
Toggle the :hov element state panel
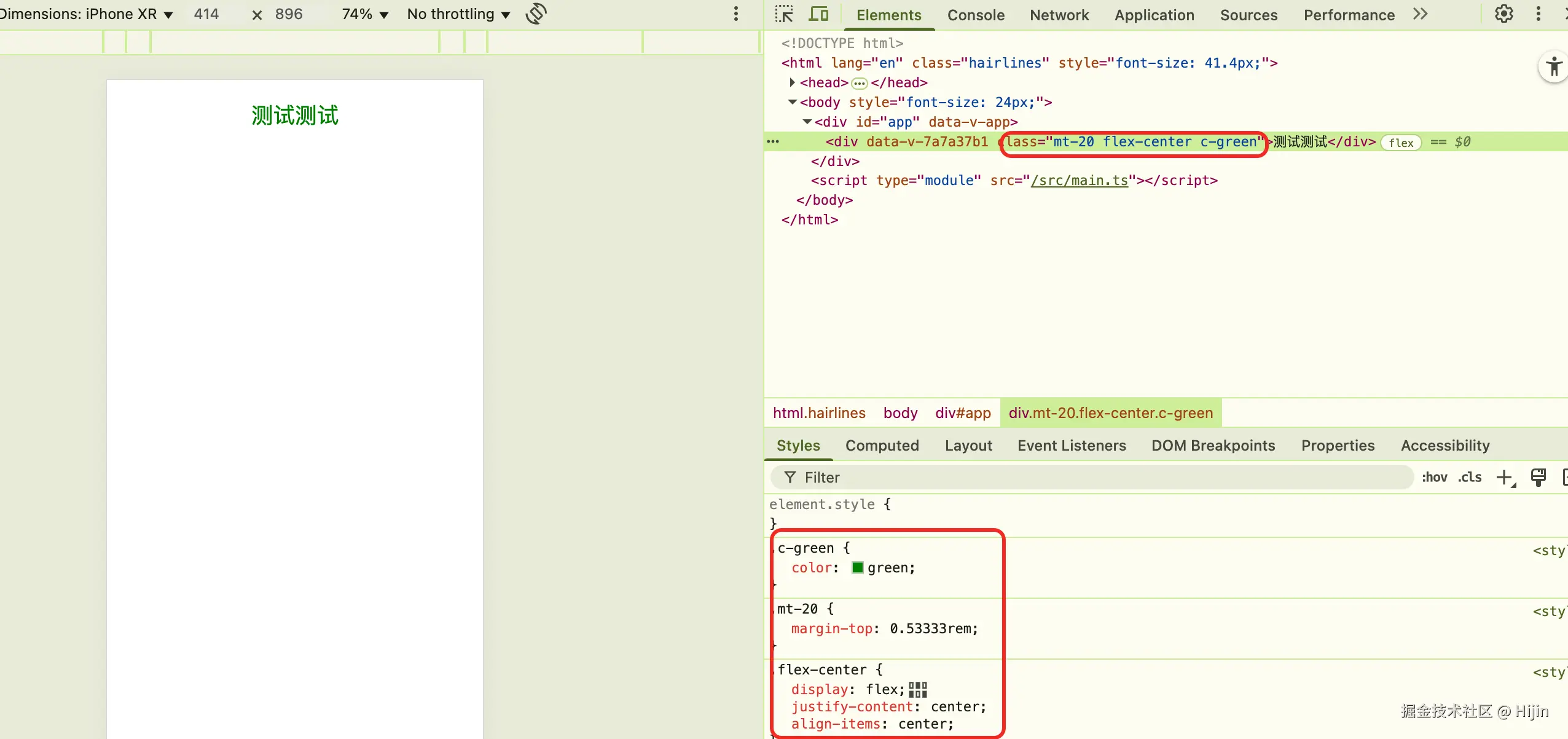1434,477
